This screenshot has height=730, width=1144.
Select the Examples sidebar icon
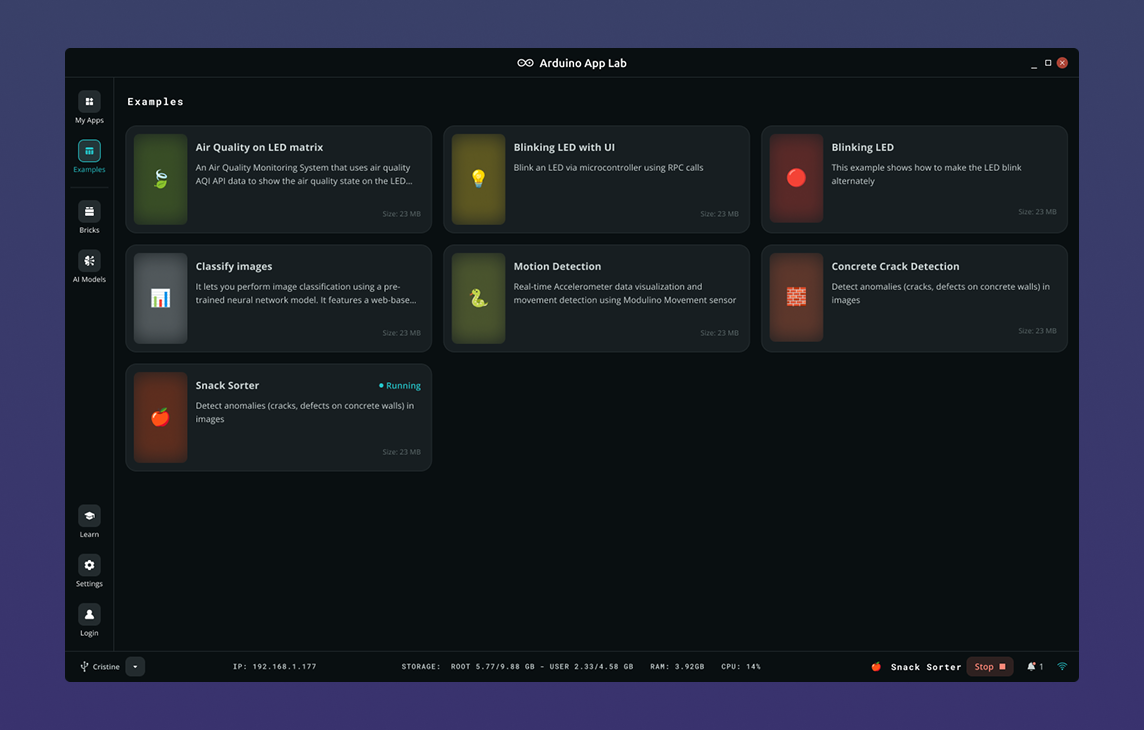pyautogui.click(x=89, y=152)
